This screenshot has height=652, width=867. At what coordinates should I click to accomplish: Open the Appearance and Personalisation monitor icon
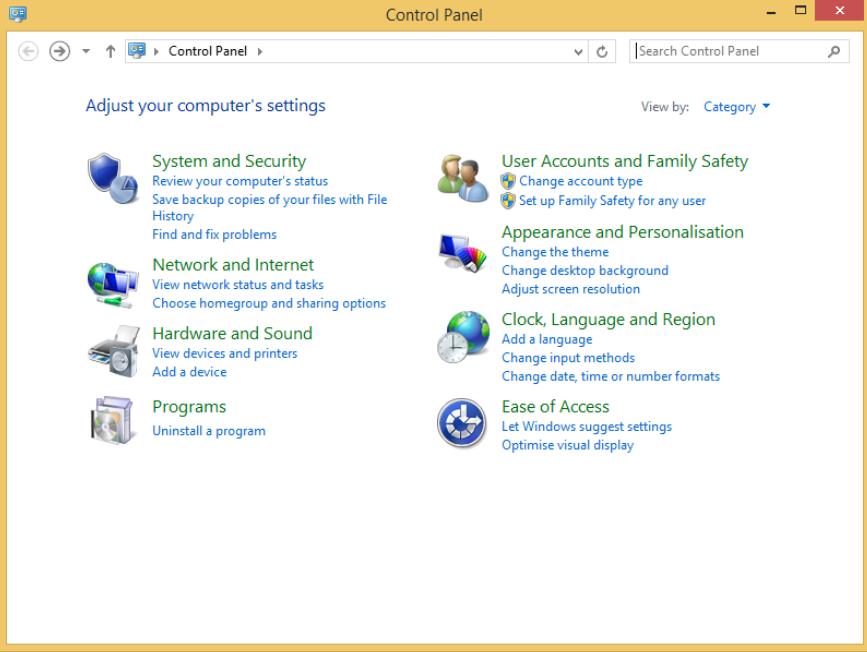point(463,253)
